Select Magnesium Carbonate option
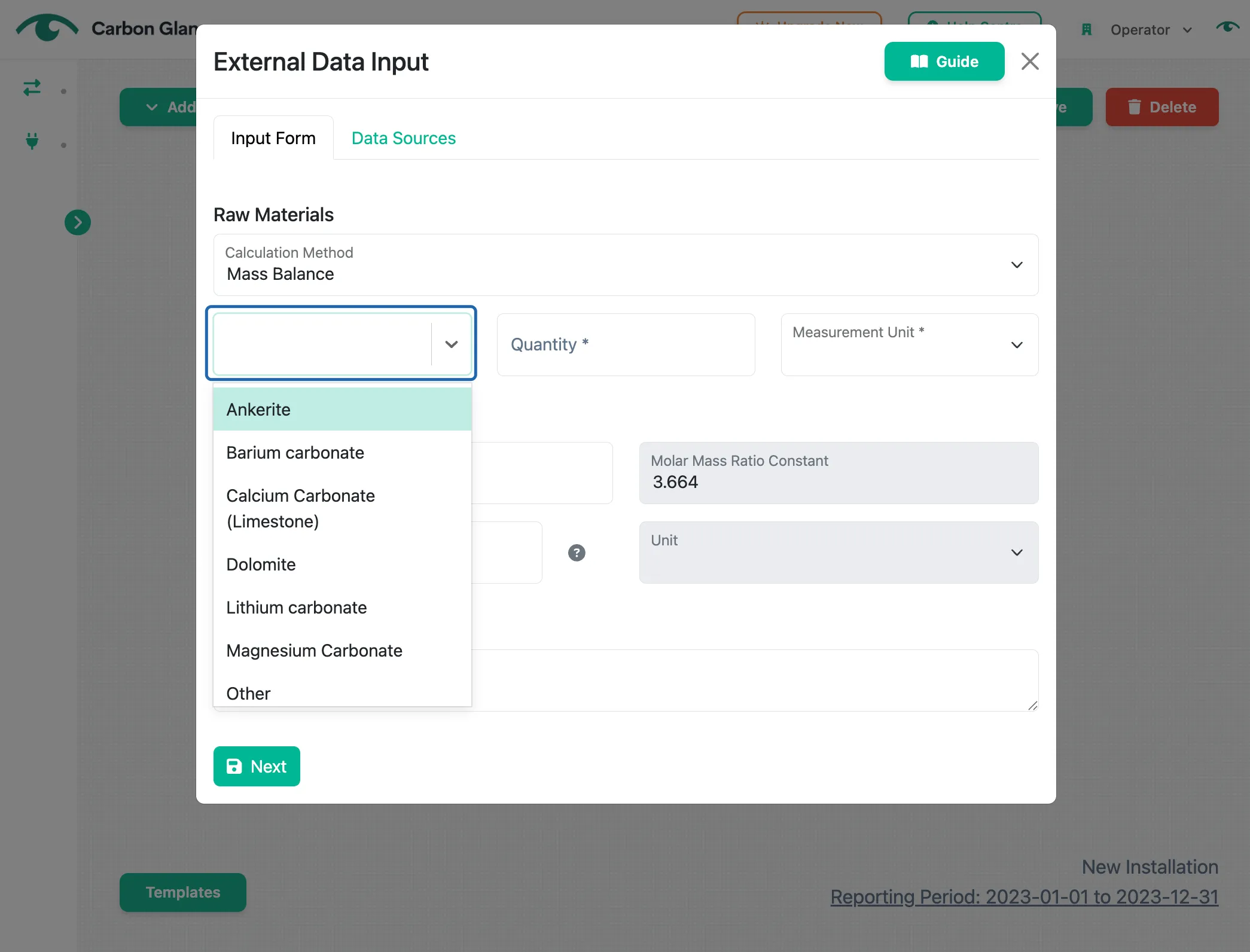This screenshot has height=952, width=1250. click(342, 650)
